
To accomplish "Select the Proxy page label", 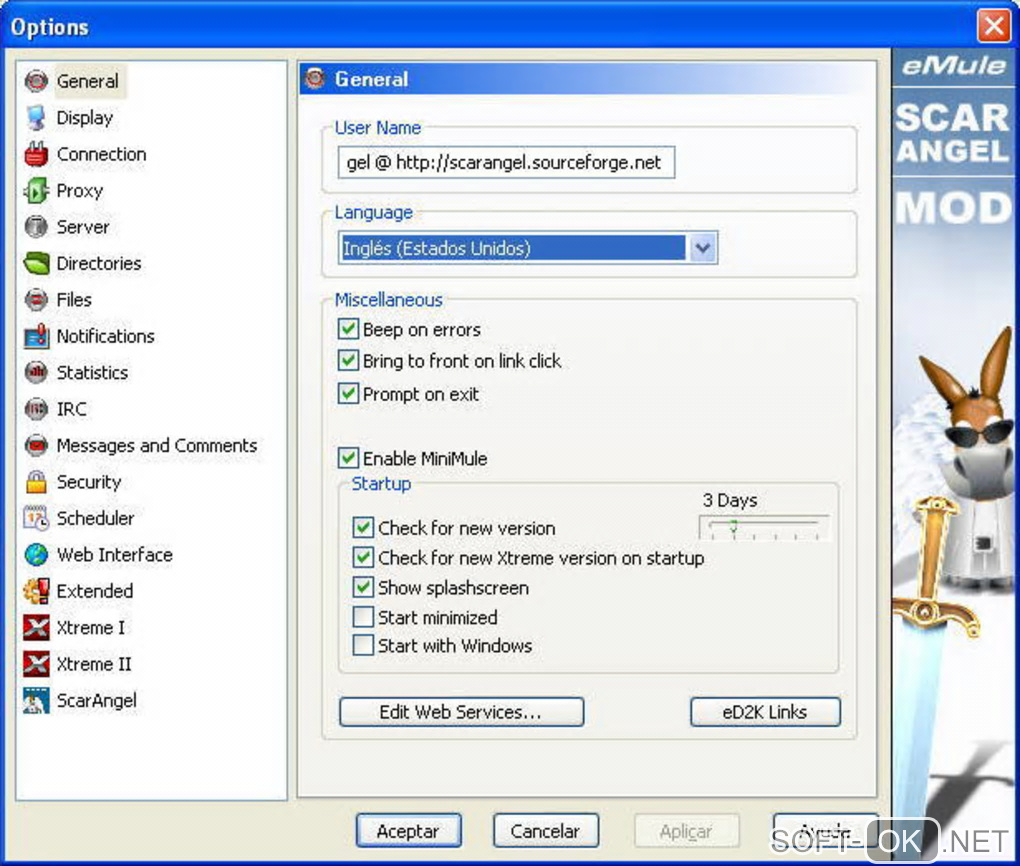I will point(79,191).
